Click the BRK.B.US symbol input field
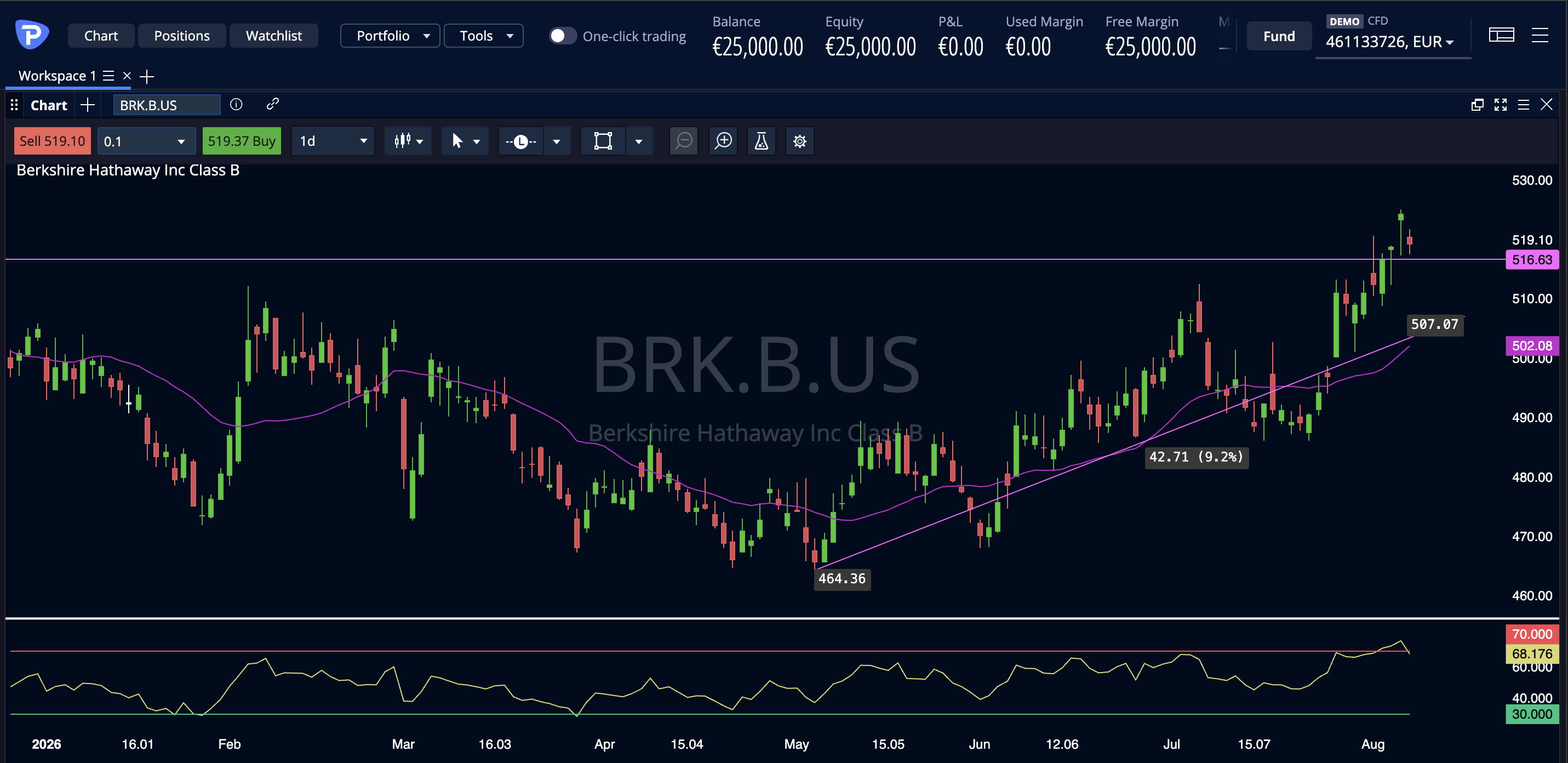This screenshot has height=763, width=1568. (x=167, y=105)
